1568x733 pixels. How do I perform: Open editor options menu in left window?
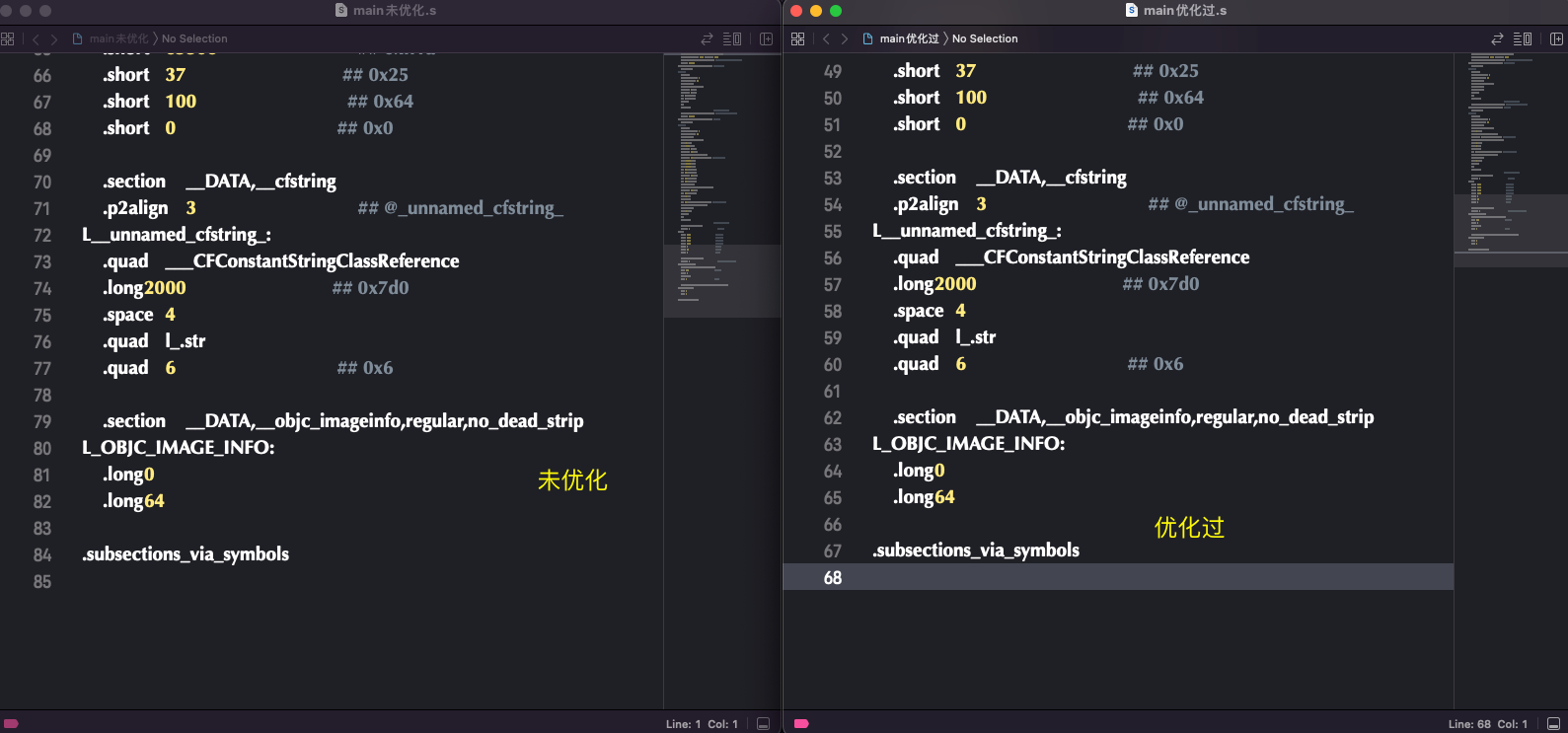coord(732,38)
